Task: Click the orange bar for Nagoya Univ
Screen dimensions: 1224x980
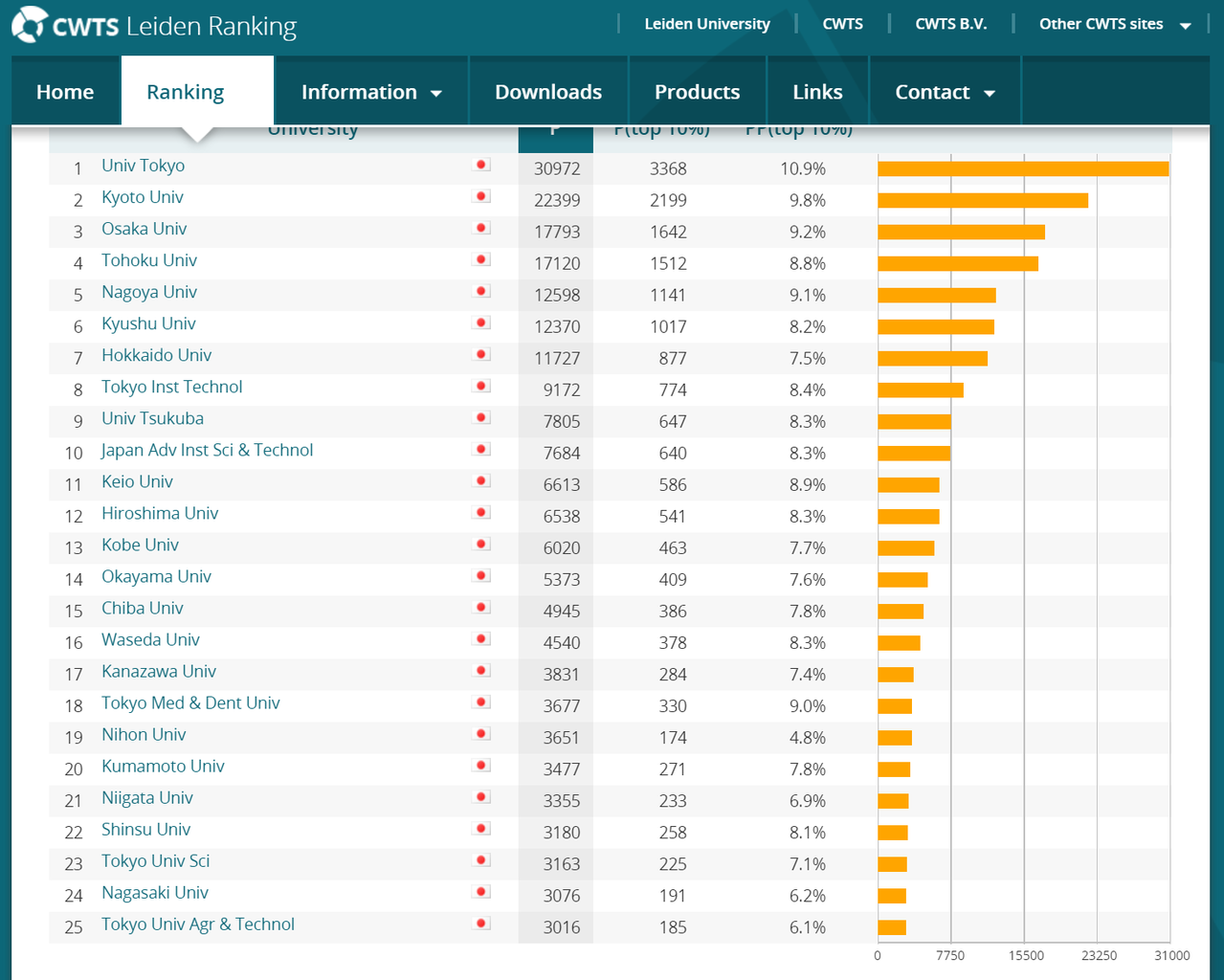Action: point(937,295)
